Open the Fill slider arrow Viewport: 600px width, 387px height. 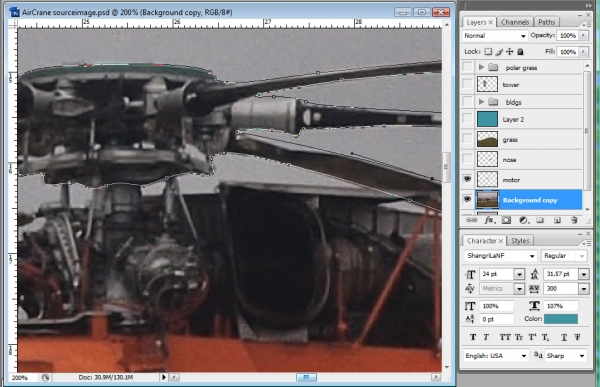click(x=583, y=52)
